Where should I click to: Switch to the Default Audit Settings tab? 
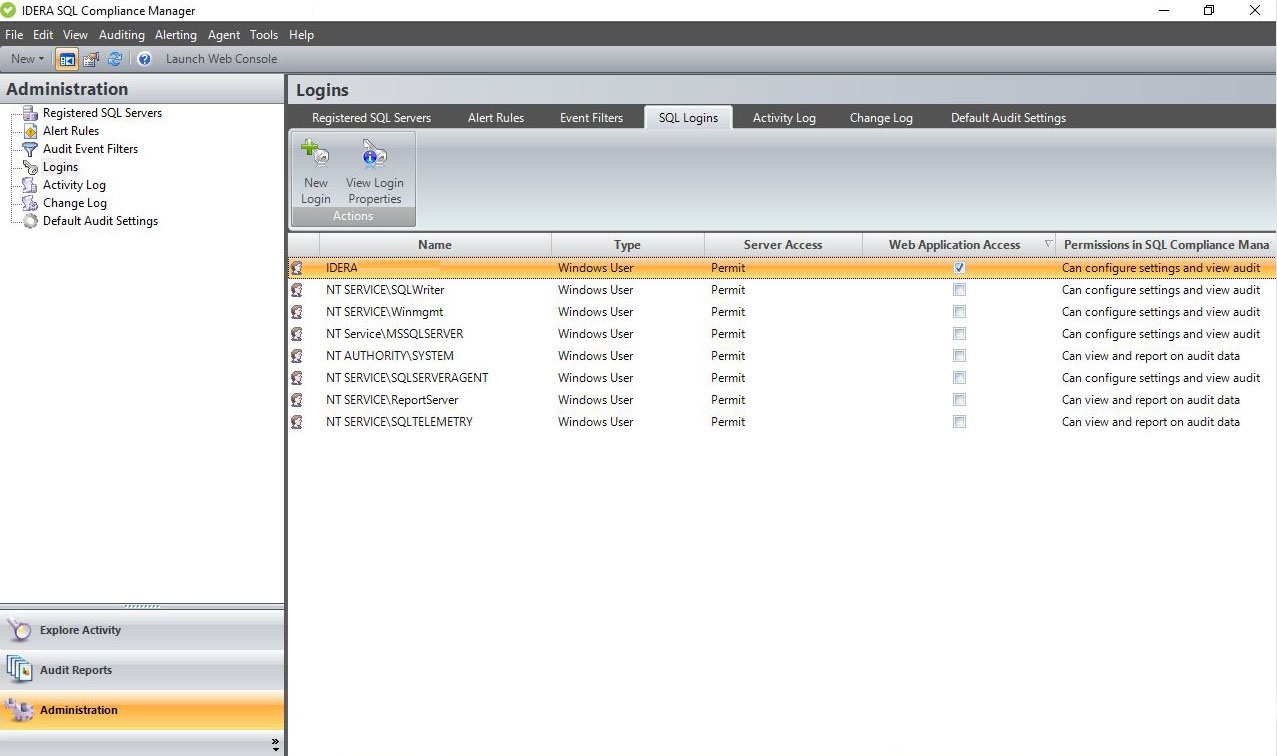[x=1008, y=117]
